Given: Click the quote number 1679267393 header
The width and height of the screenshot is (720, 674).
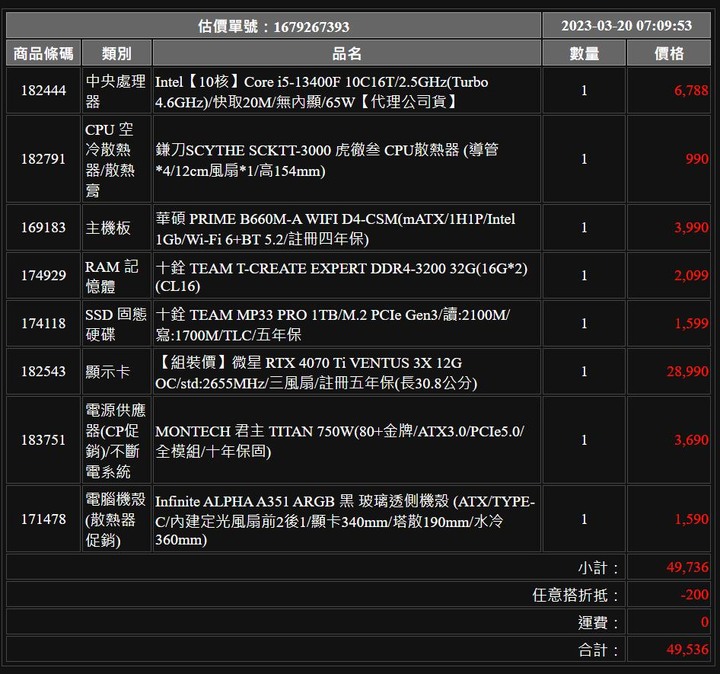Looking at the screenshot, I should tap(273, 26).
